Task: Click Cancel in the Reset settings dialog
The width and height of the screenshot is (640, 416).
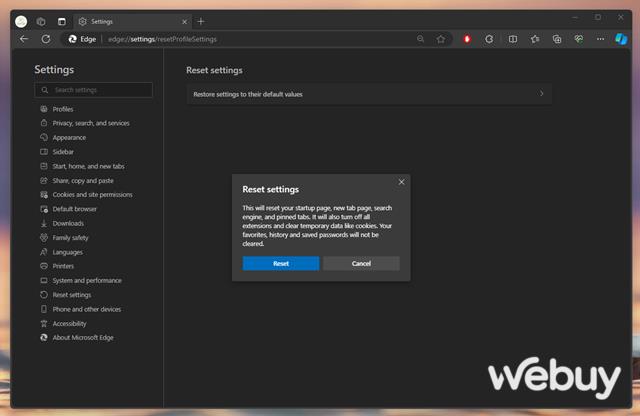Action: point(361,263)
